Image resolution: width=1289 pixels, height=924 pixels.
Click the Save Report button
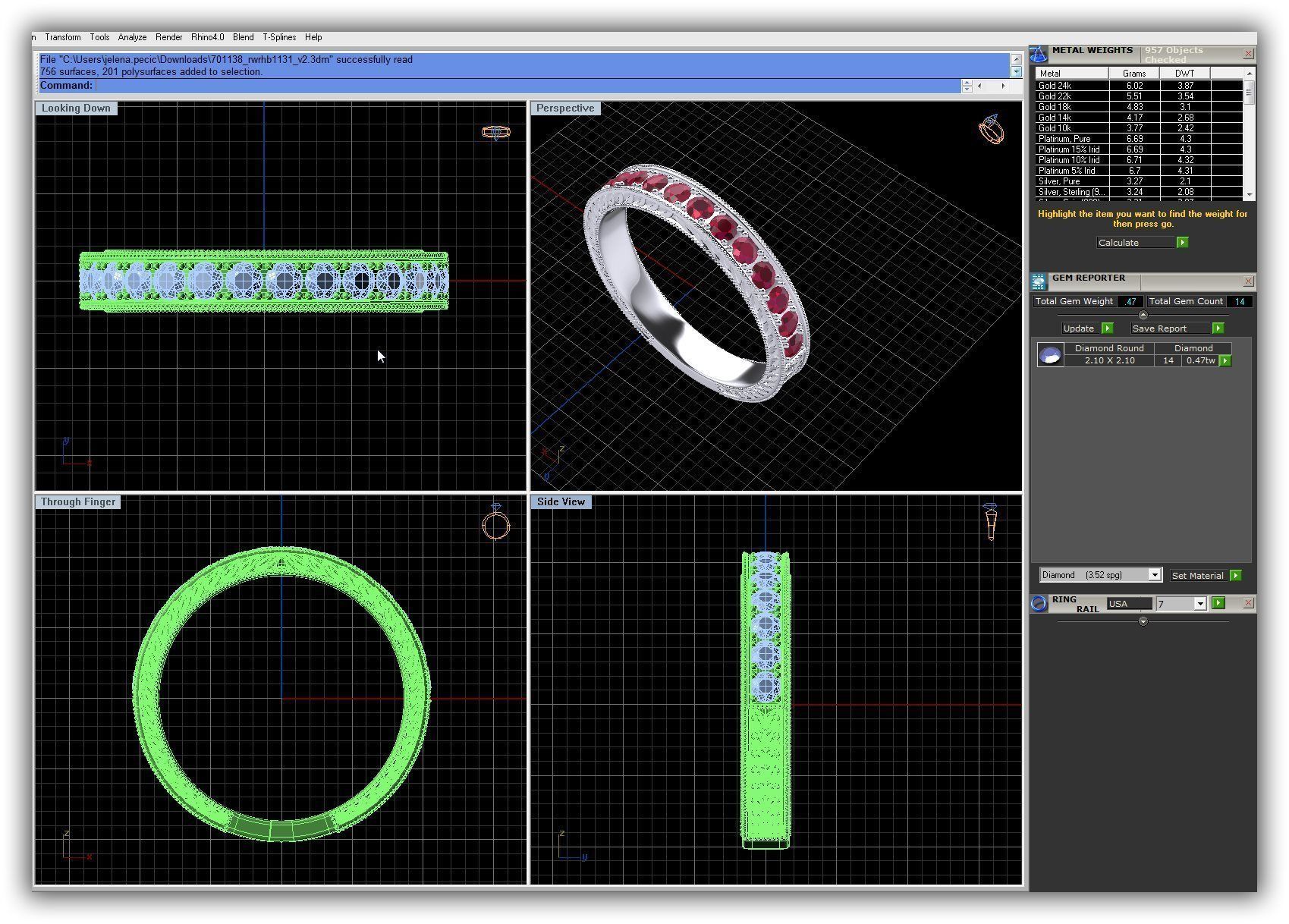click(1170, 328)
